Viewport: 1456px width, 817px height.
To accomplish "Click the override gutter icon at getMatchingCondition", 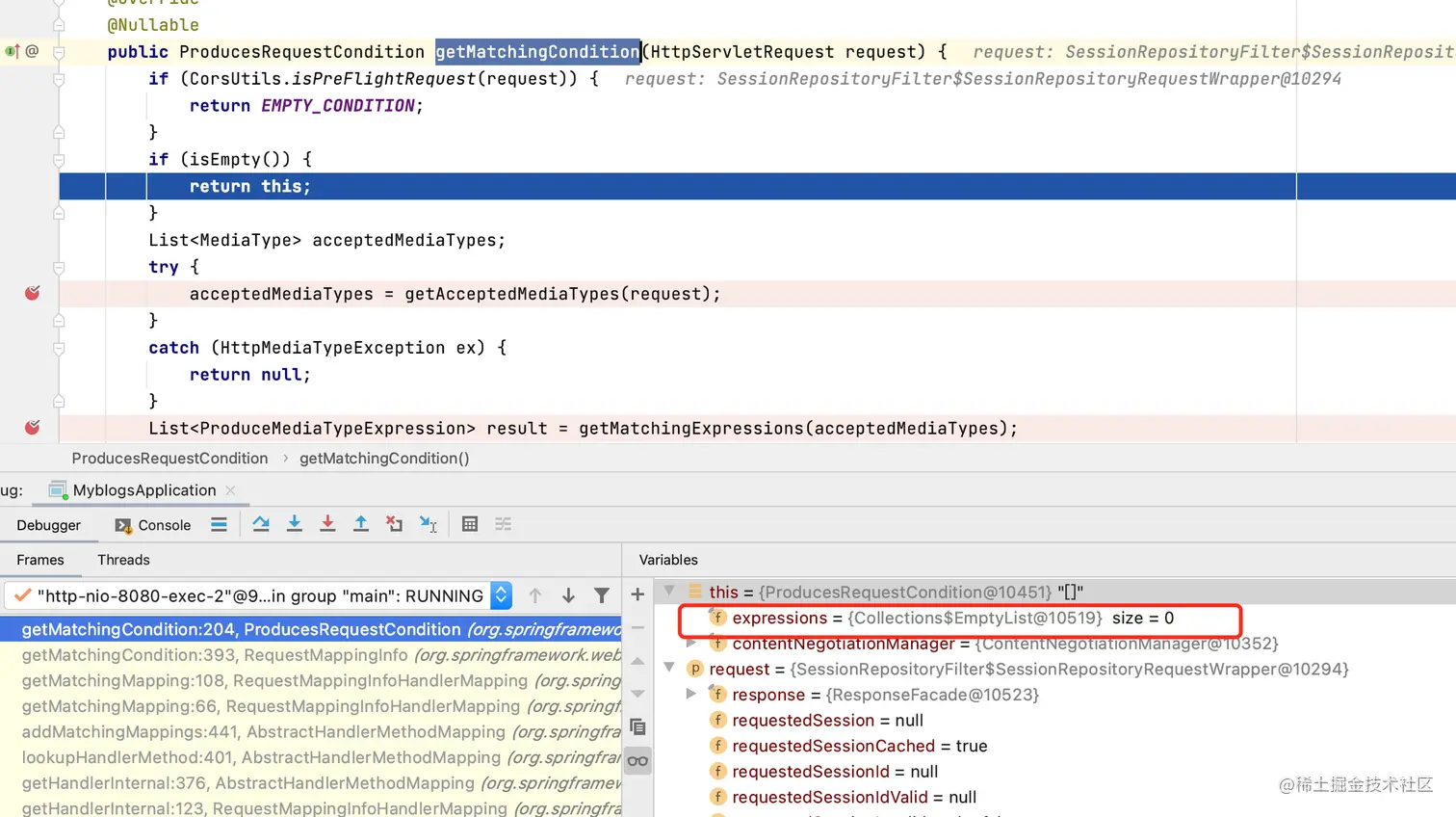I will pyautogui.click(x=13, y=51).
